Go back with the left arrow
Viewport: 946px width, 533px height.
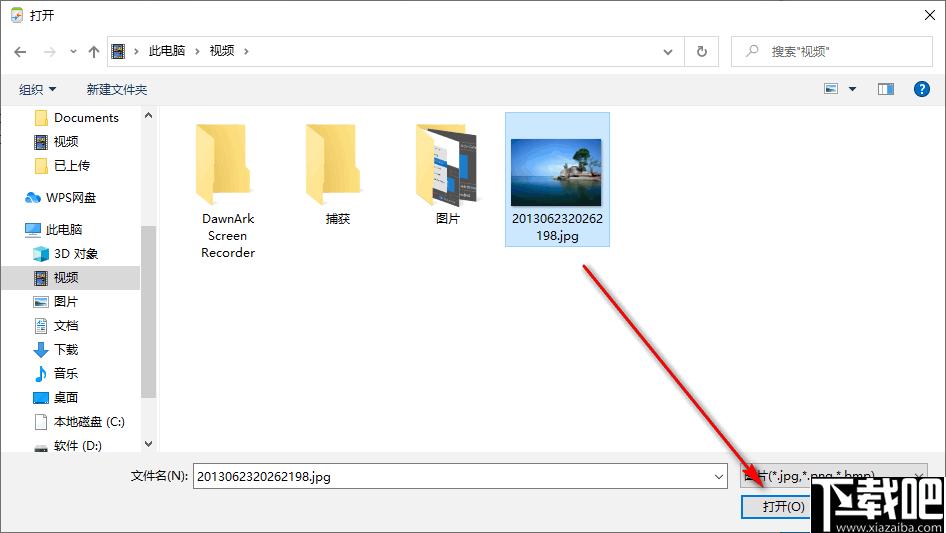20,52
